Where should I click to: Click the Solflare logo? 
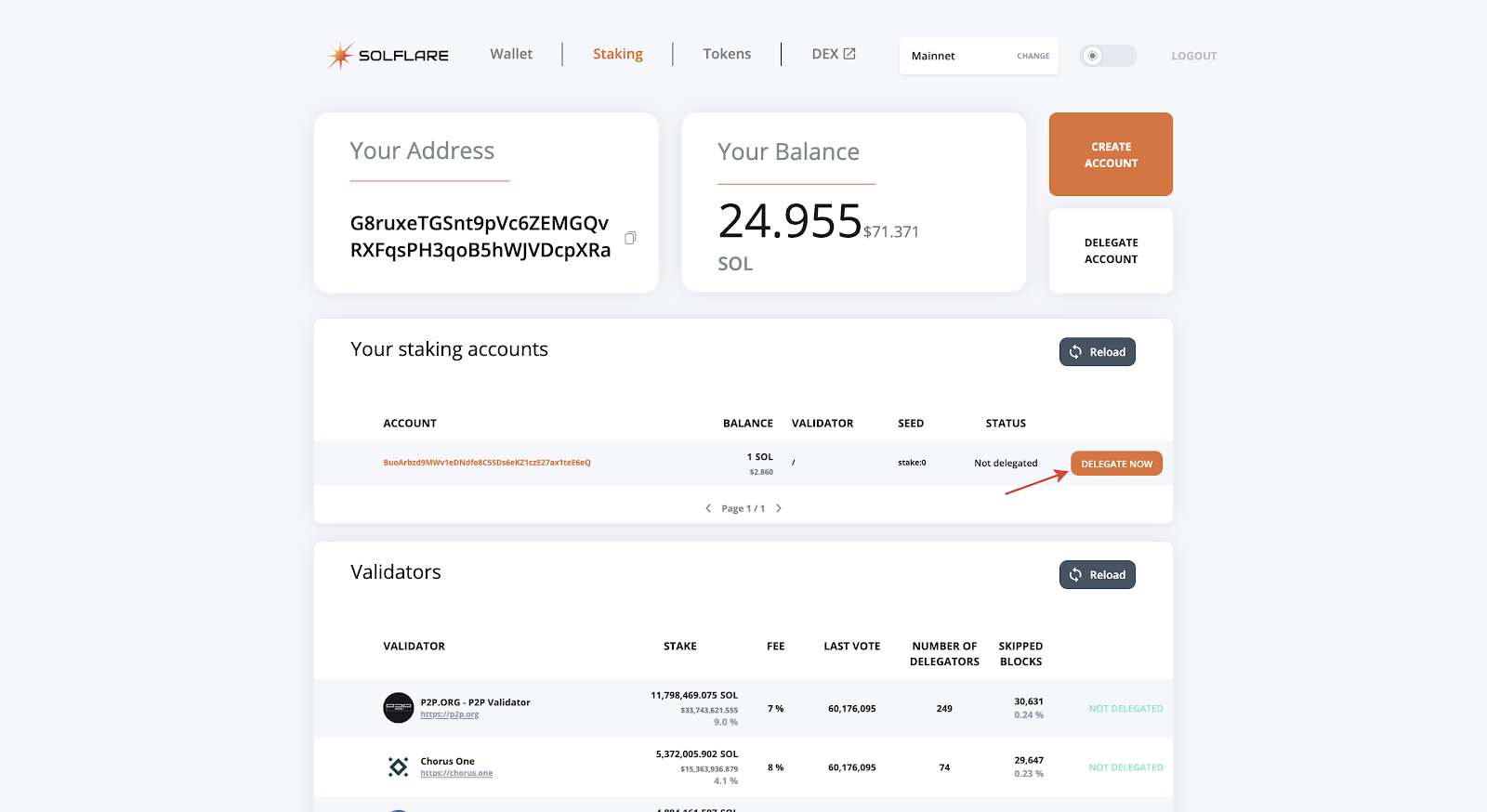click(388, 56)
